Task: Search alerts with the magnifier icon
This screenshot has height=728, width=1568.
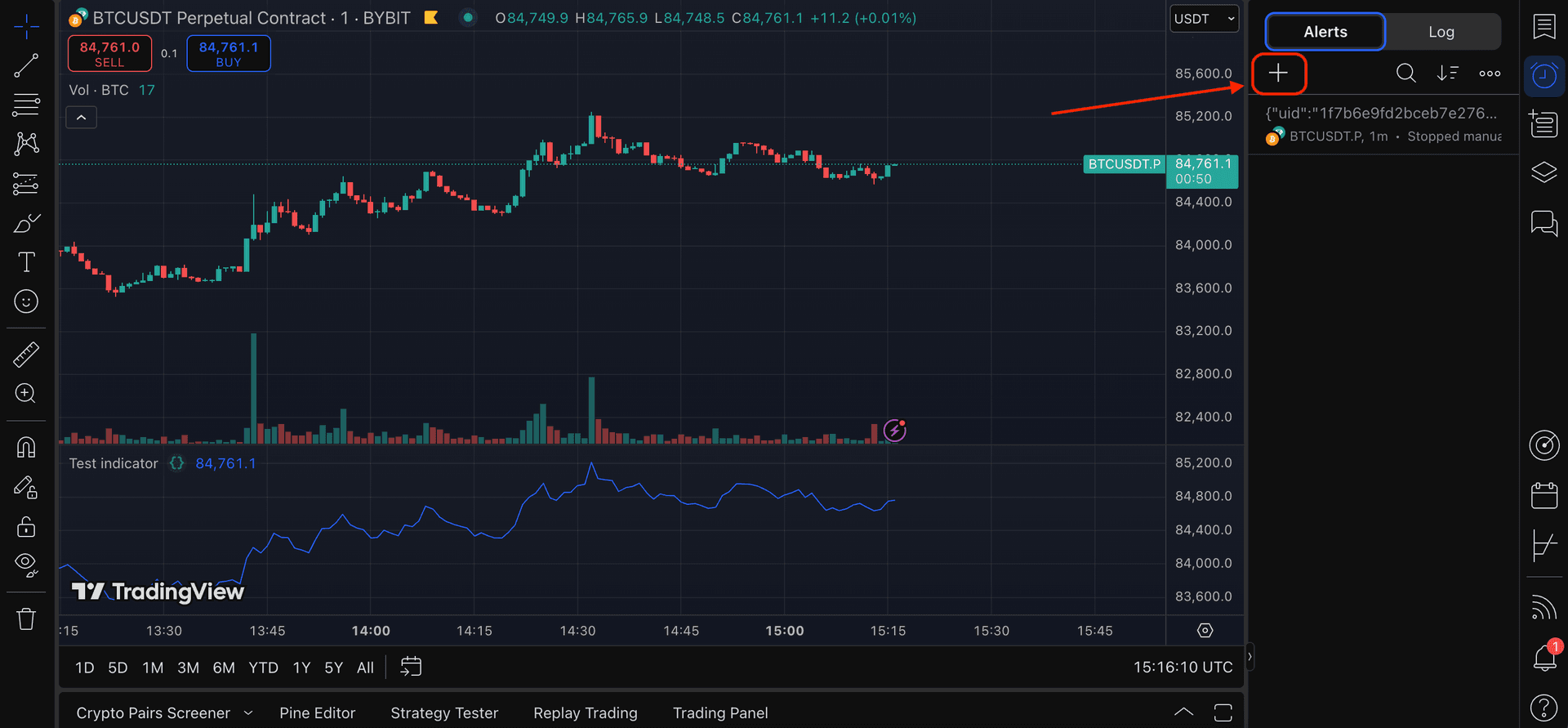Action: (1405, 74)
